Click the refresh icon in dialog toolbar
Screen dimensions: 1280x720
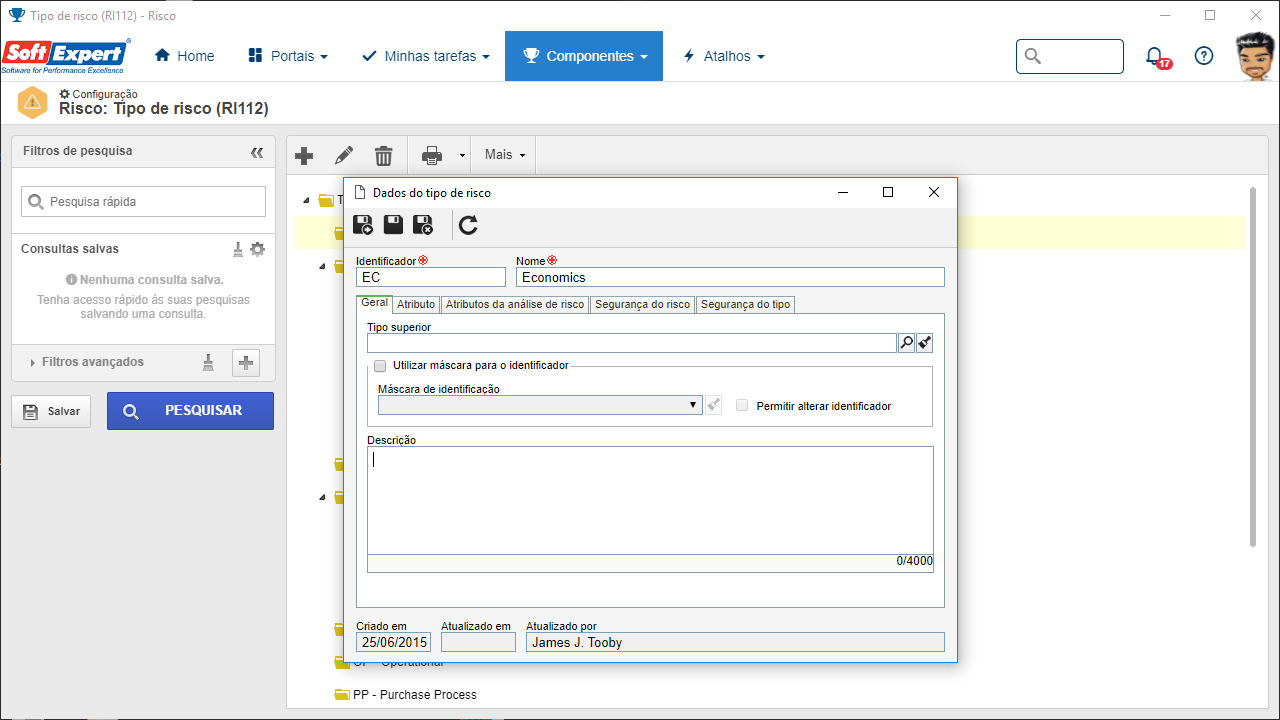click(468, 225)
